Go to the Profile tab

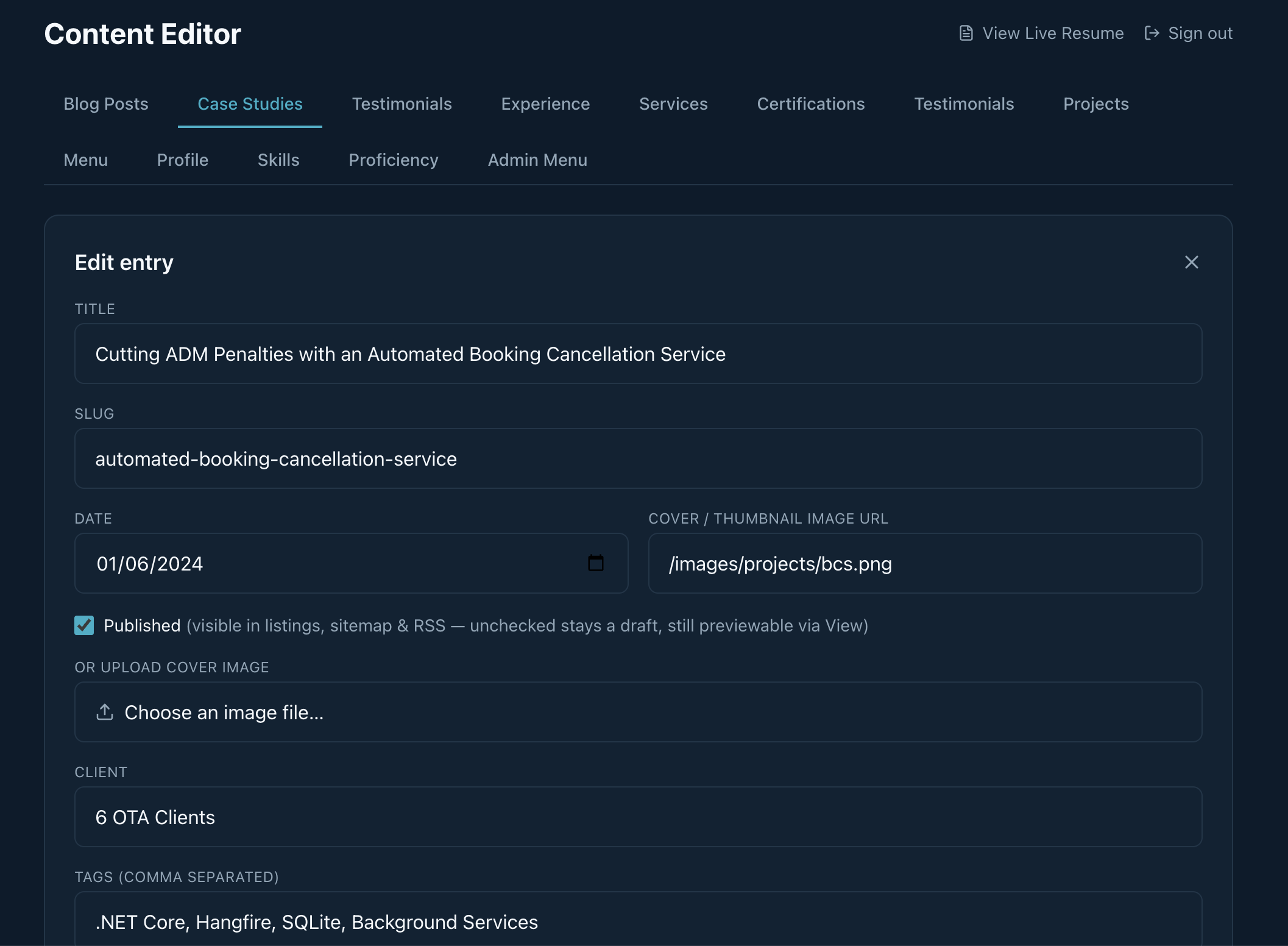(183, 160)
